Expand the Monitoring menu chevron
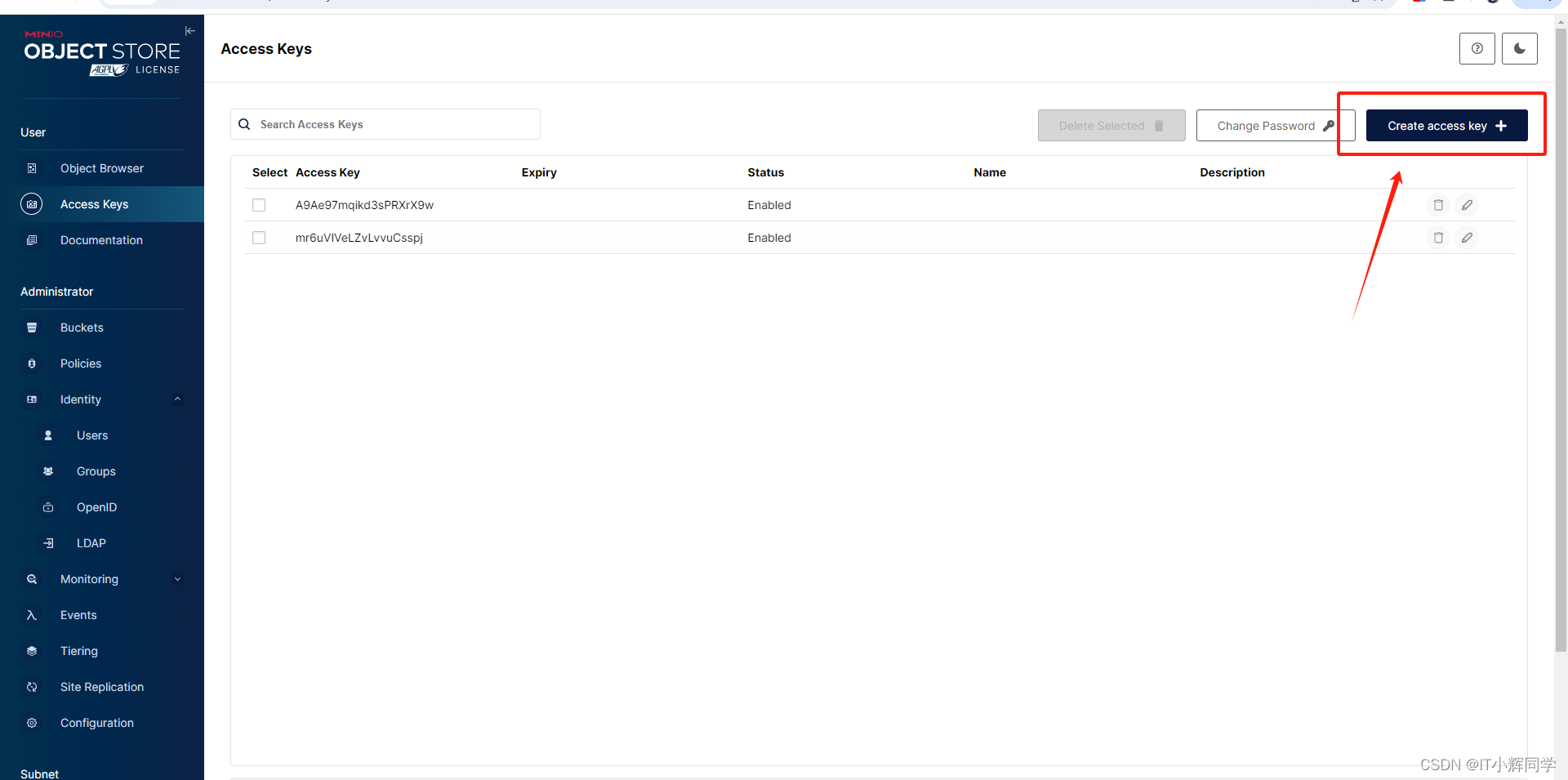 tap(177, 579)
